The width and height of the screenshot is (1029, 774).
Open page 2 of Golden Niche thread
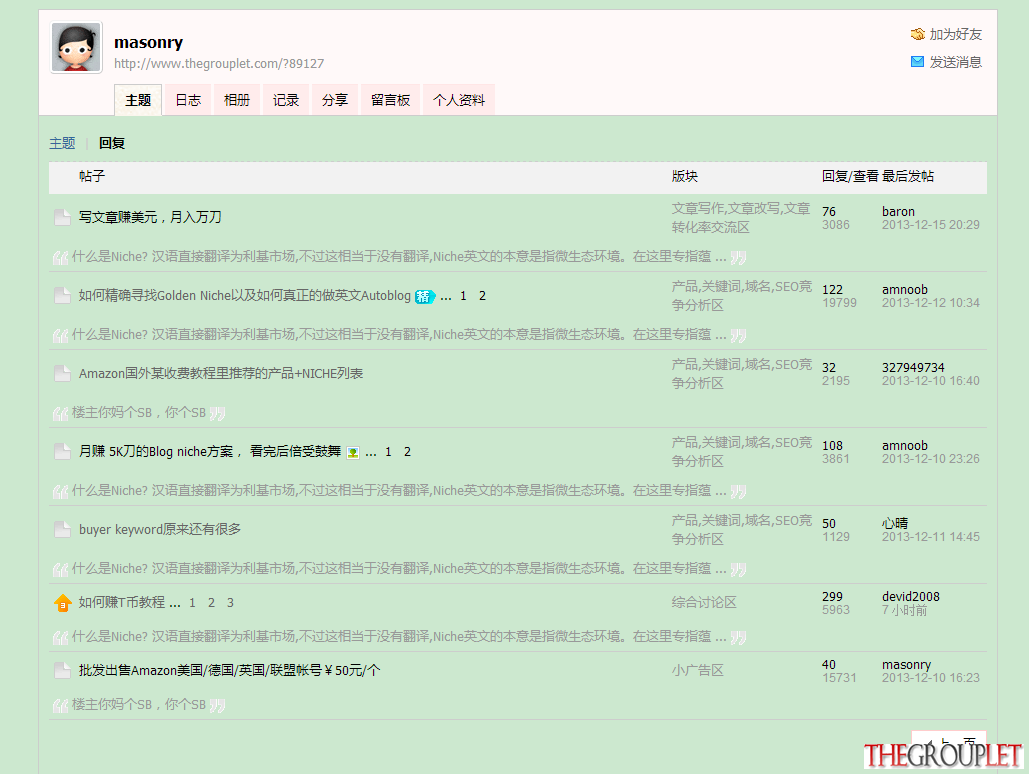click(482, 296)
